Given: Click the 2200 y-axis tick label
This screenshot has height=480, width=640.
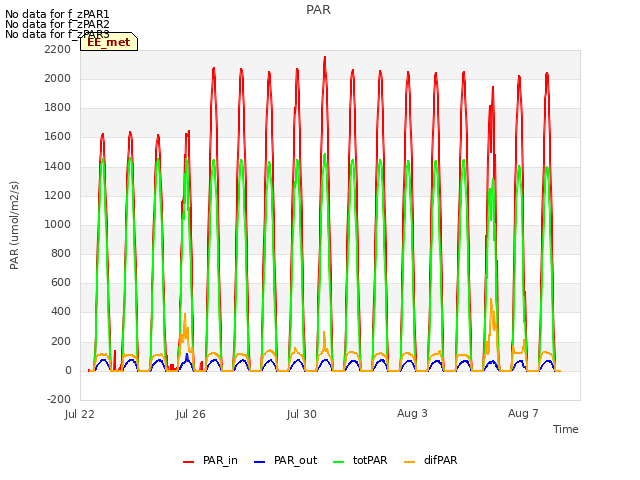Looking at the screenshot, I should (58, 49).
